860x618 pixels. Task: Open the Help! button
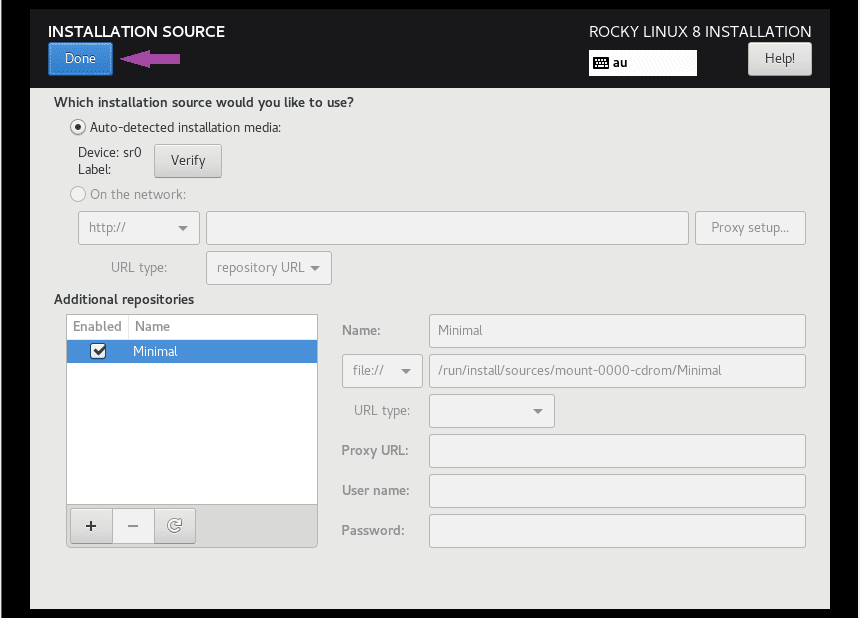coord(779,59)
